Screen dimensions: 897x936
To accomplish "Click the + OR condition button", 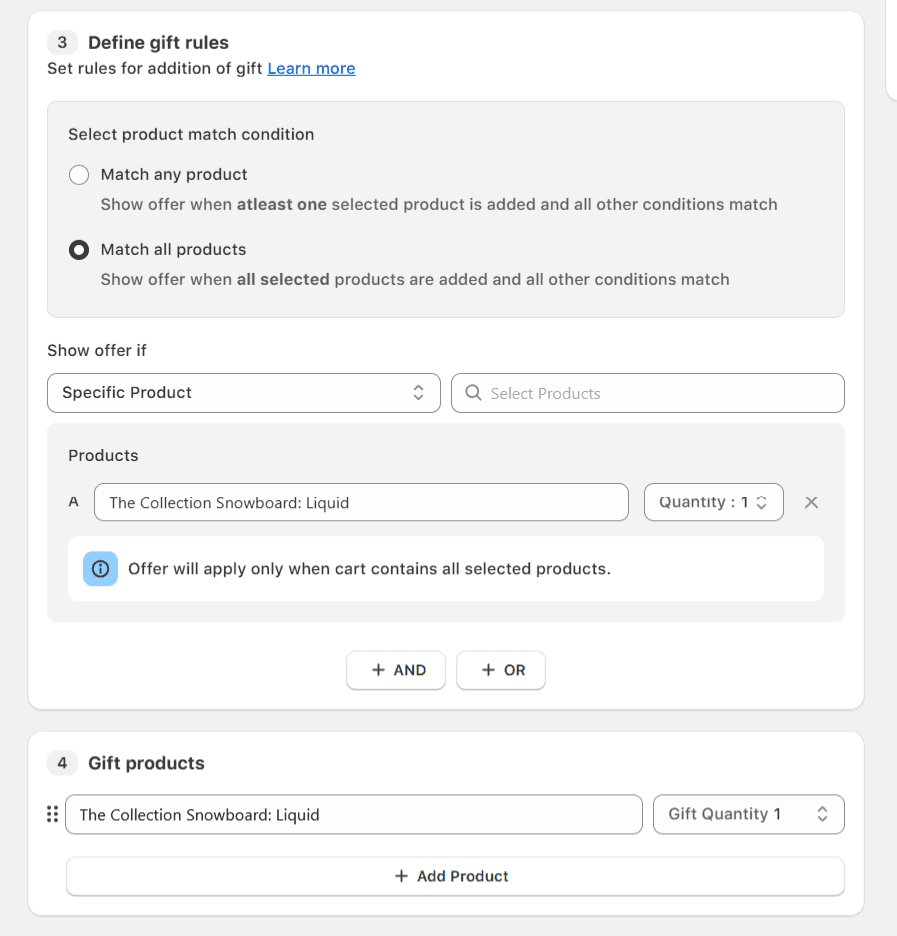I will tap(501, 670).
